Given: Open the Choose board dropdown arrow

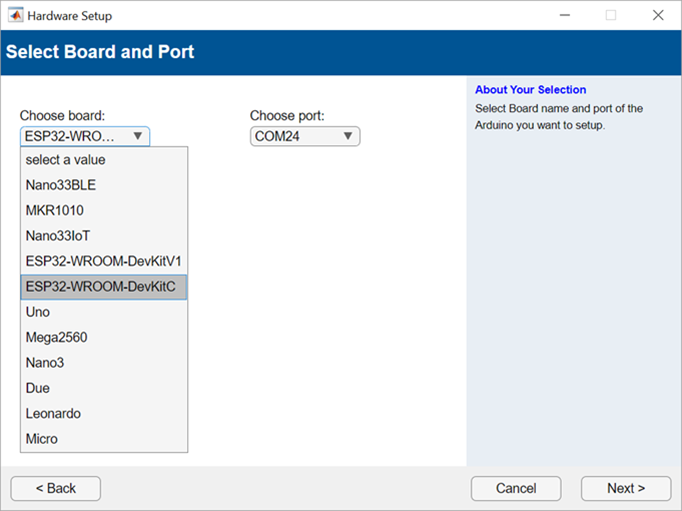Looking at the screenshot, I should click(x=137, y=136).
